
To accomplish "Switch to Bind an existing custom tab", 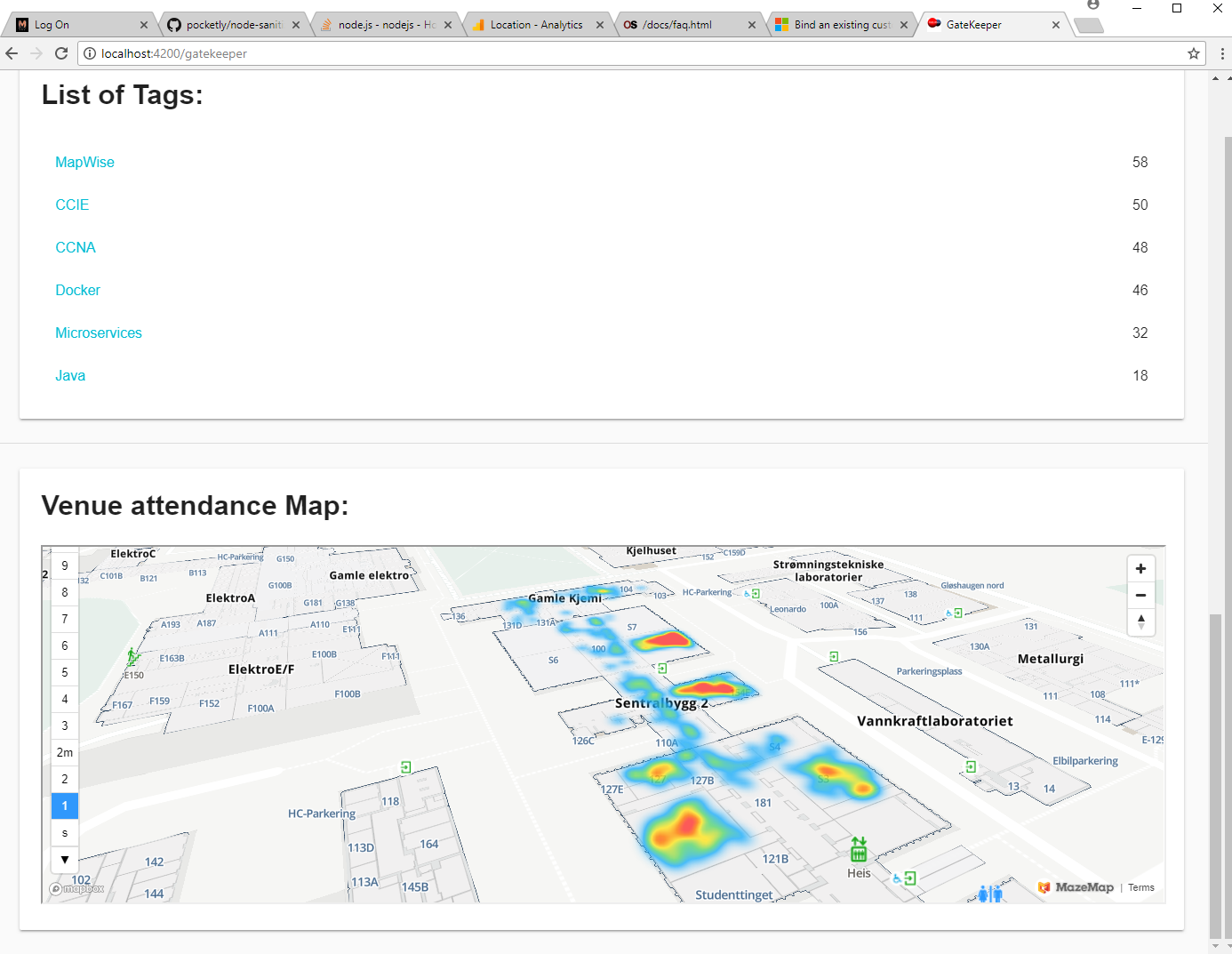I will coord(843,25).
